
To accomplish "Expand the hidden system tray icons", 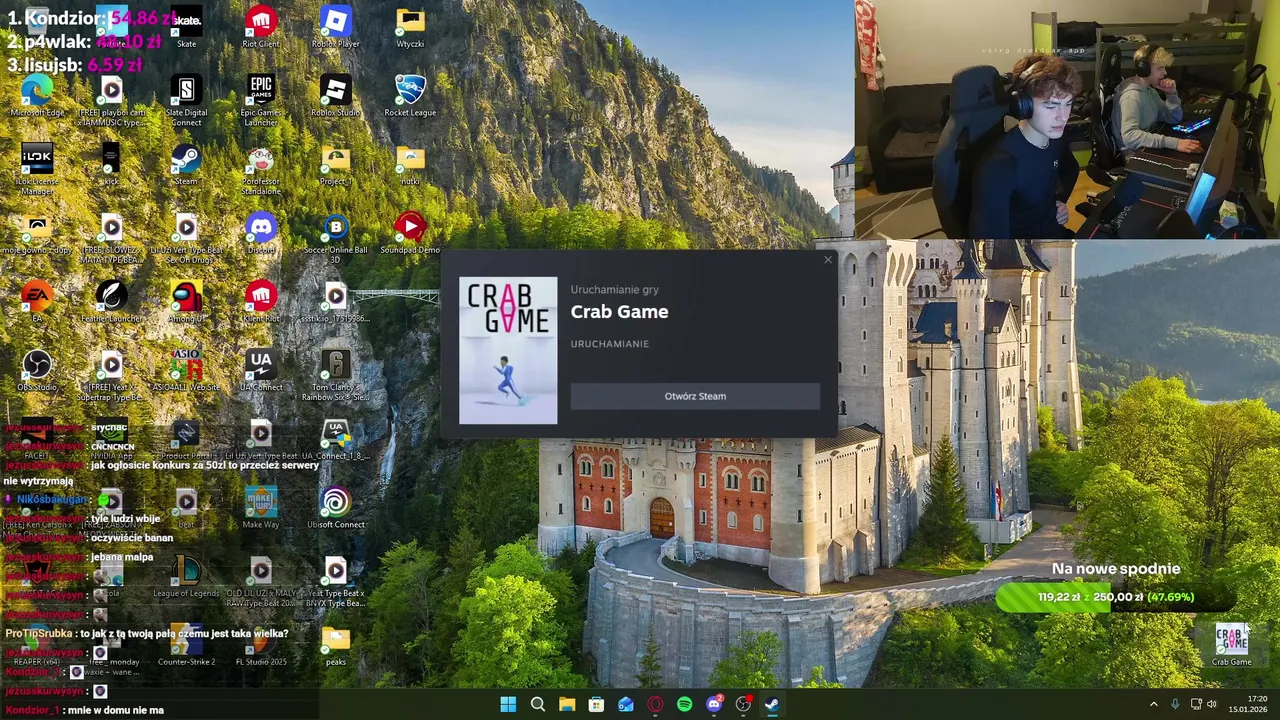I will (x=1153, y=704).
